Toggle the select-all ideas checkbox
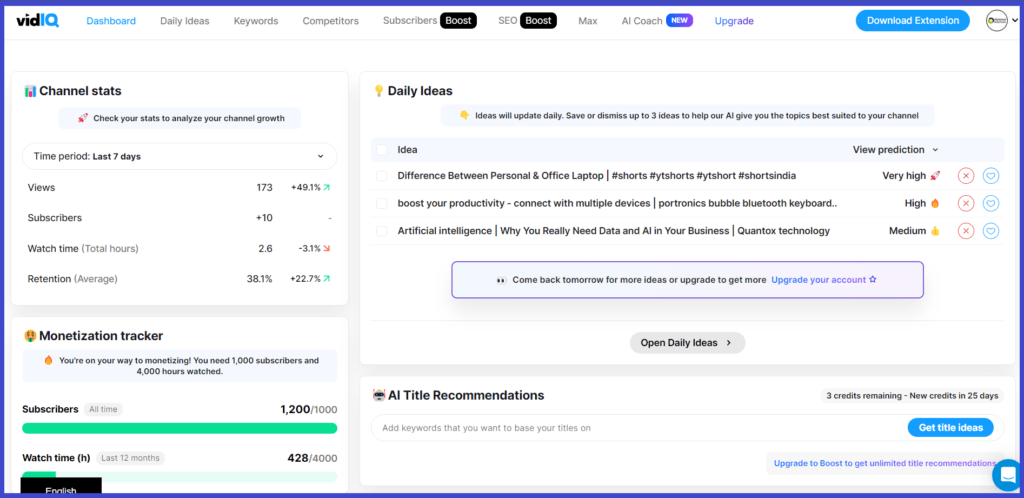This screenshot has width=1024, height=498. pos(382,149)
